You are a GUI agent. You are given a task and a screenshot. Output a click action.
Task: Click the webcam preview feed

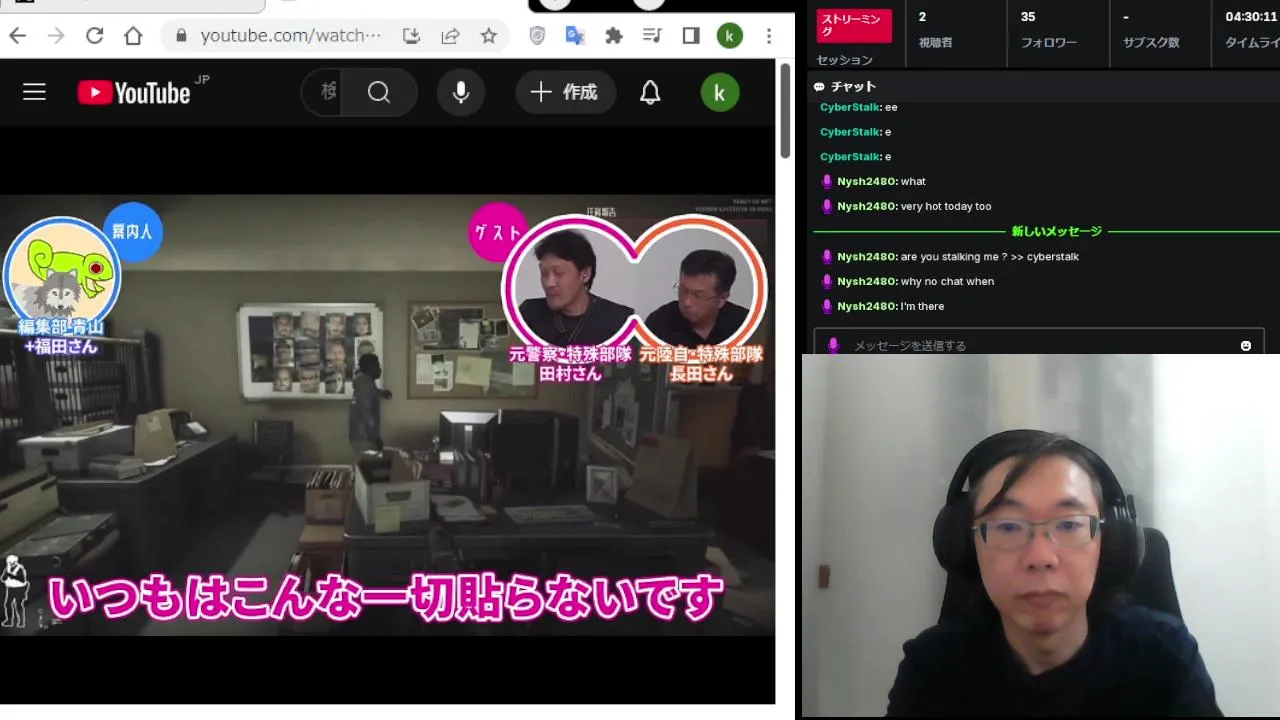(x=1041, y=535)
